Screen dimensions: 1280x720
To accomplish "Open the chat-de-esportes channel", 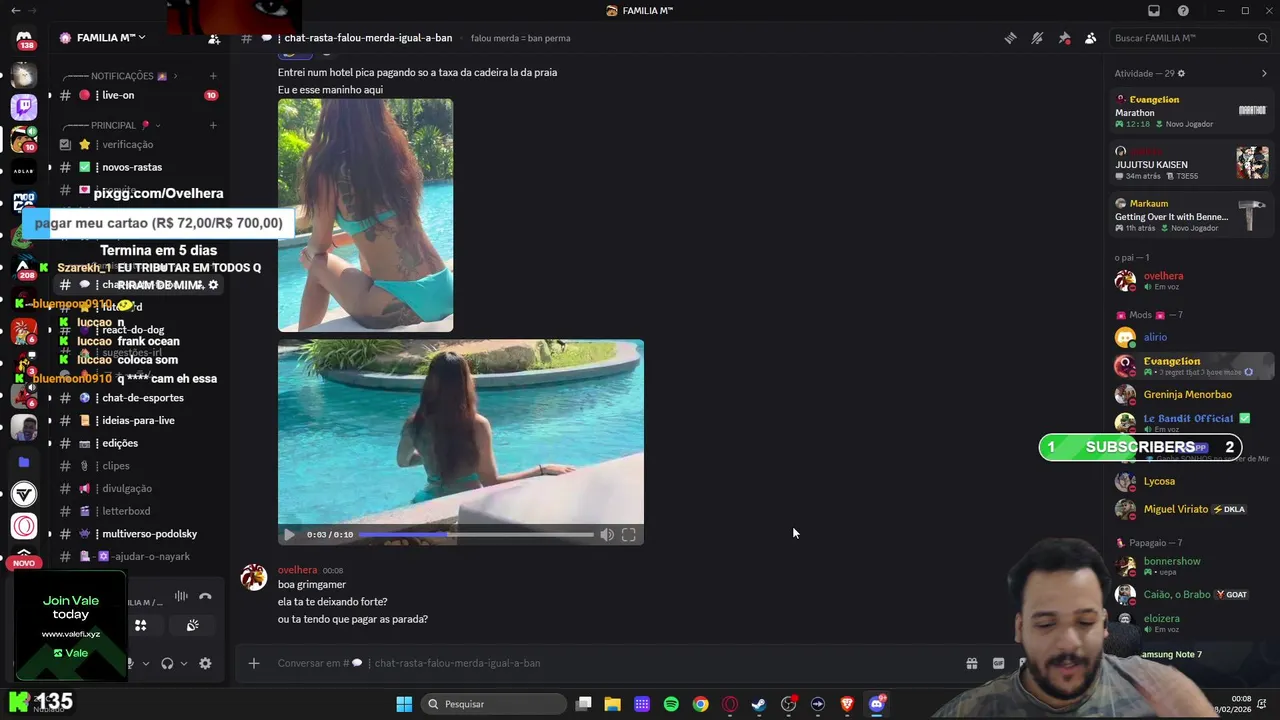I will pos(138,397).
